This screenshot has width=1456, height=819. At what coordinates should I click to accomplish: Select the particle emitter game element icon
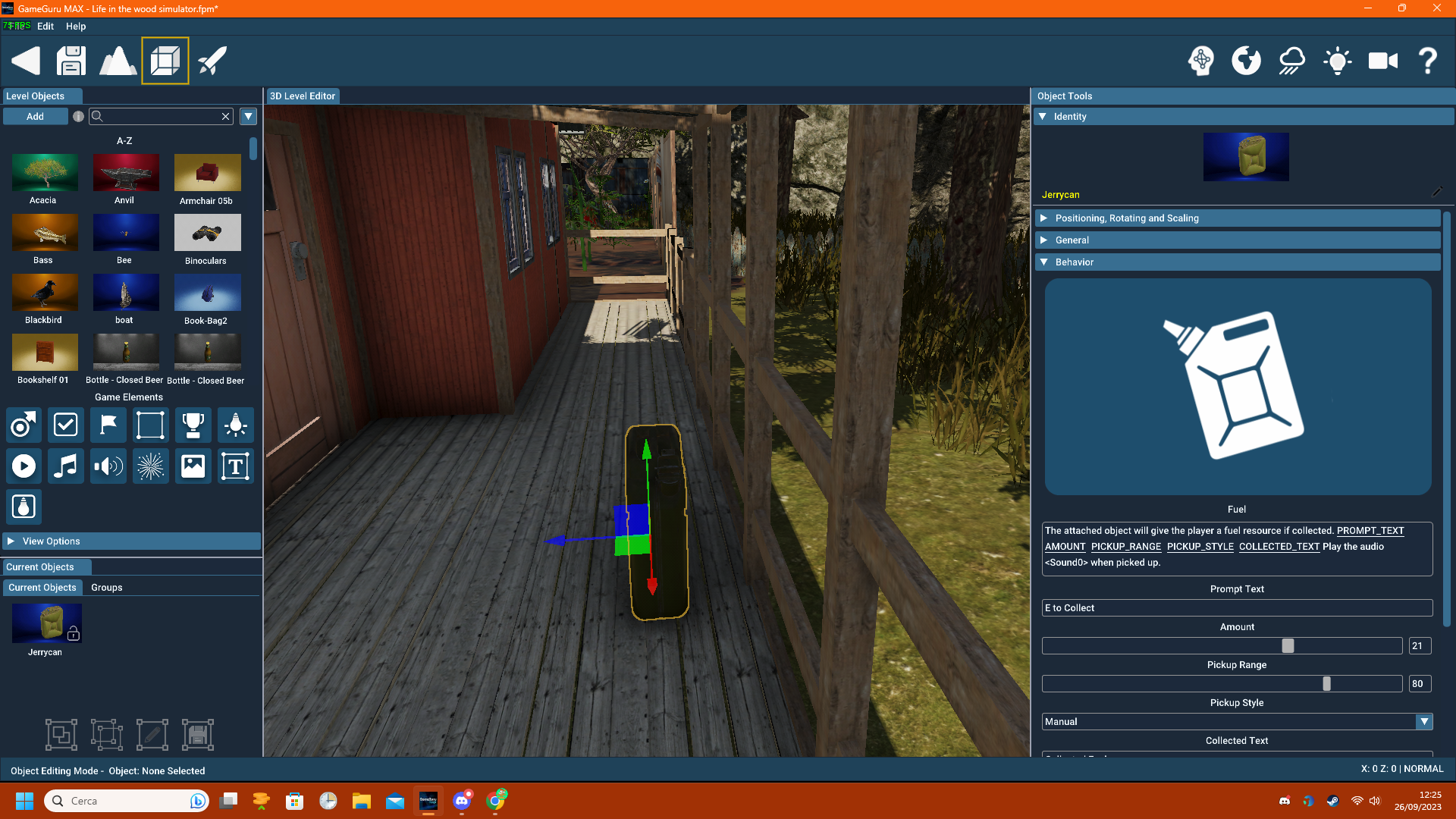click(x=150, y=466)
